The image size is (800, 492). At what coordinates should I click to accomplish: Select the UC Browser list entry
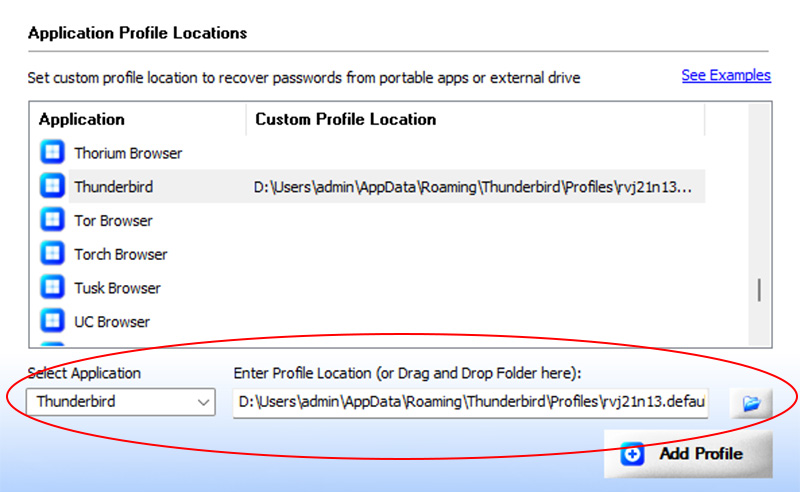112,322
